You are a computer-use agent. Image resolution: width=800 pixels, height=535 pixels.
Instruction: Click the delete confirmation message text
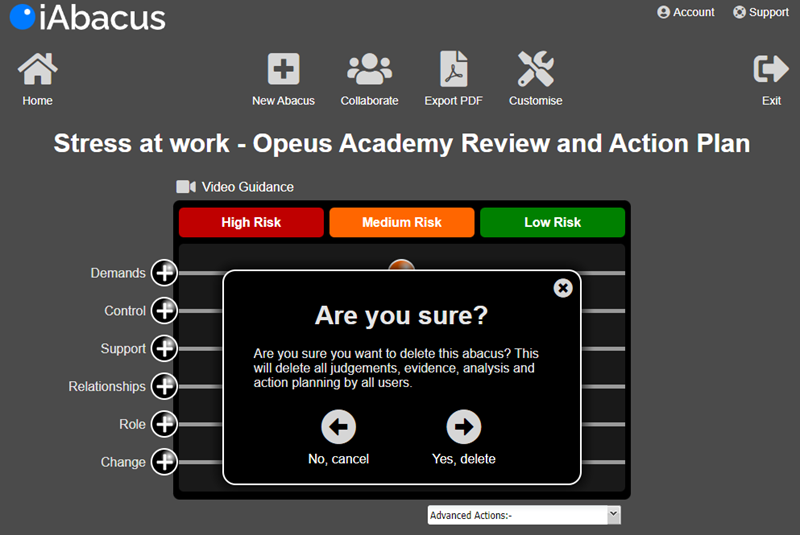396,368
